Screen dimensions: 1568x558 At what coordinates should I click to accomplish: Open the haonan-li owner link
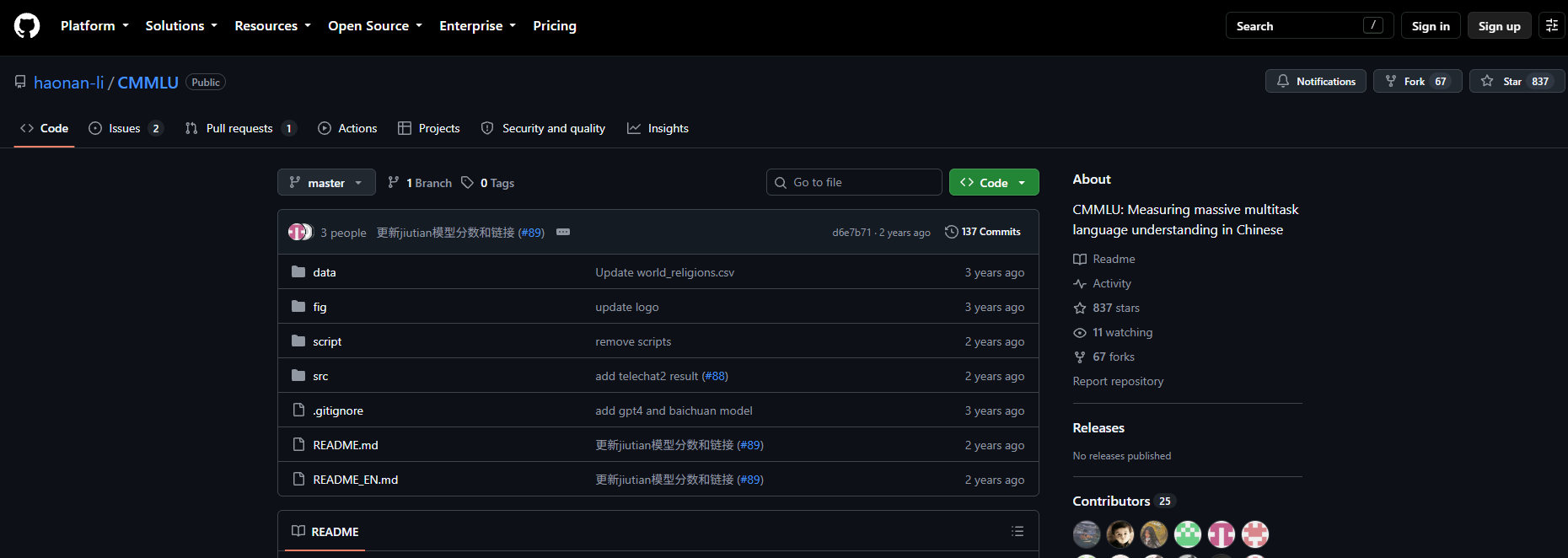(x=69, y=83)
